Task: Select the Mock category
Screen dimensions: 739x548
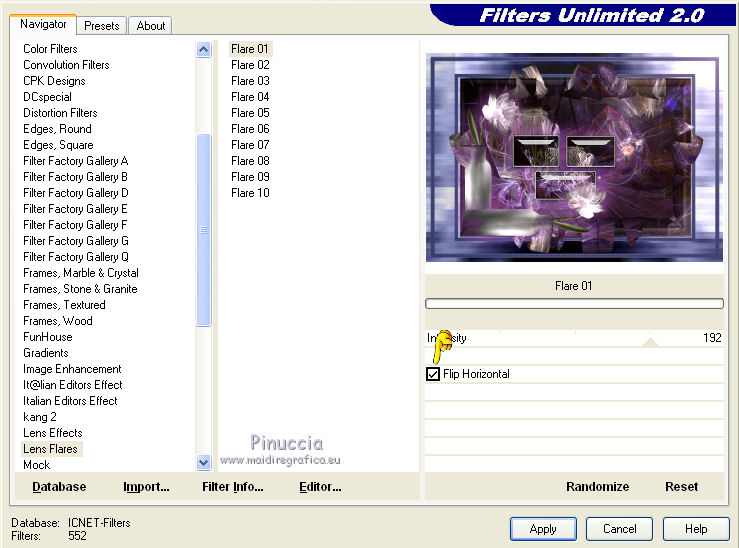Action: click(36, 465)
